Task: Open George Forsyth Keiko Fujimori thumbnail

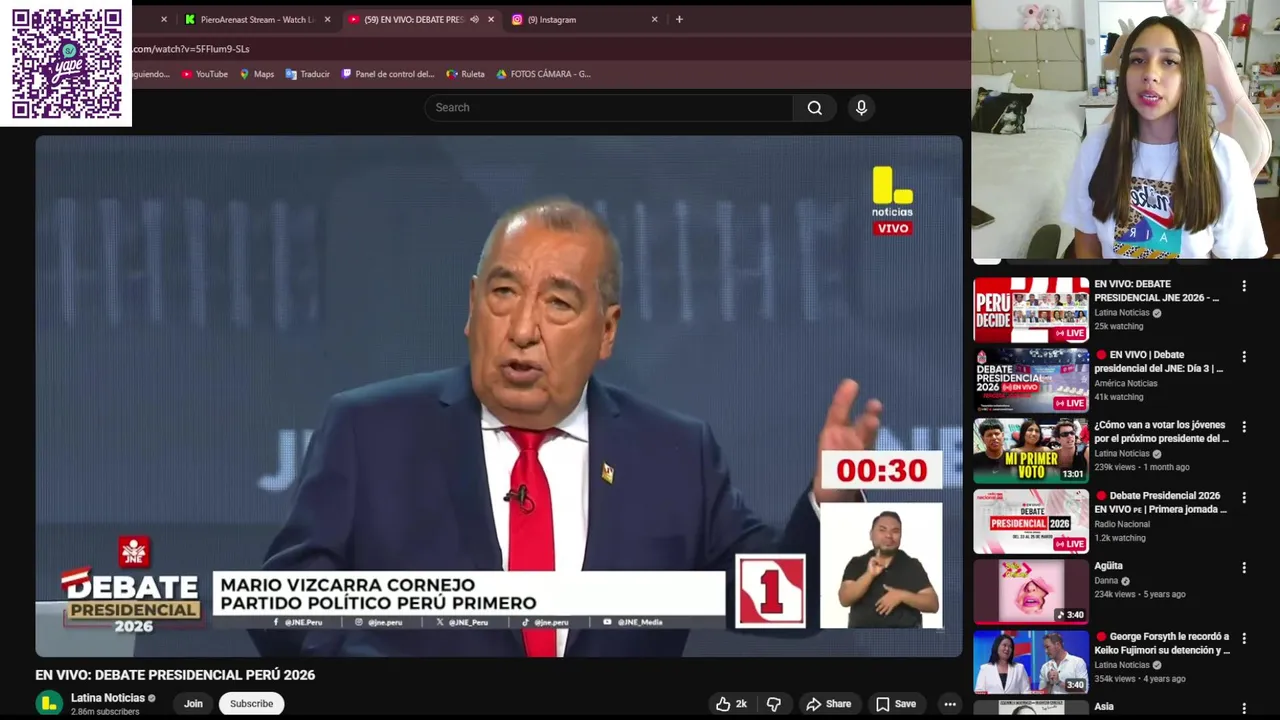Action: (1031, 662)
